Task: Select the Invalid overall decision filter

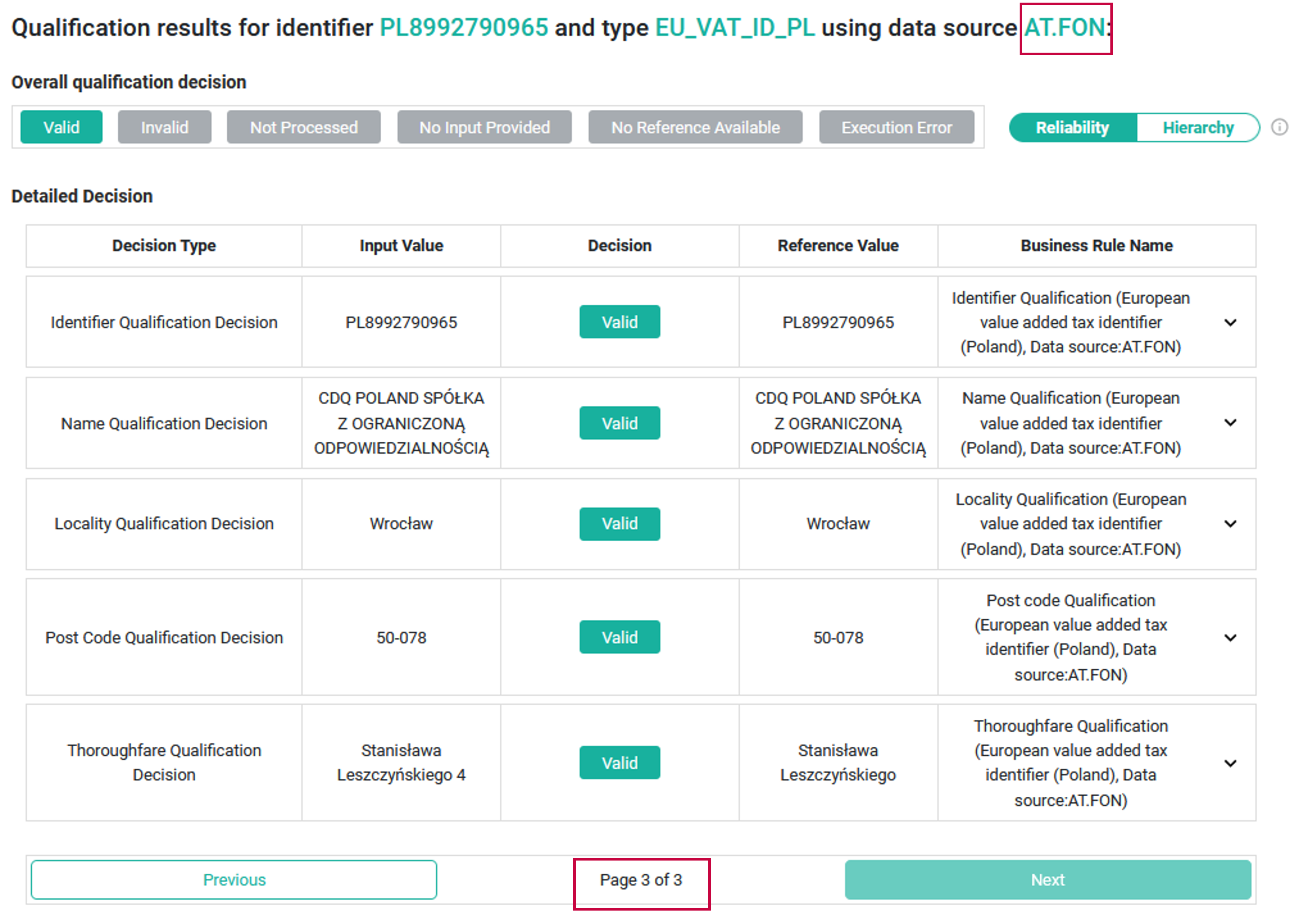Action: [164, 127]
